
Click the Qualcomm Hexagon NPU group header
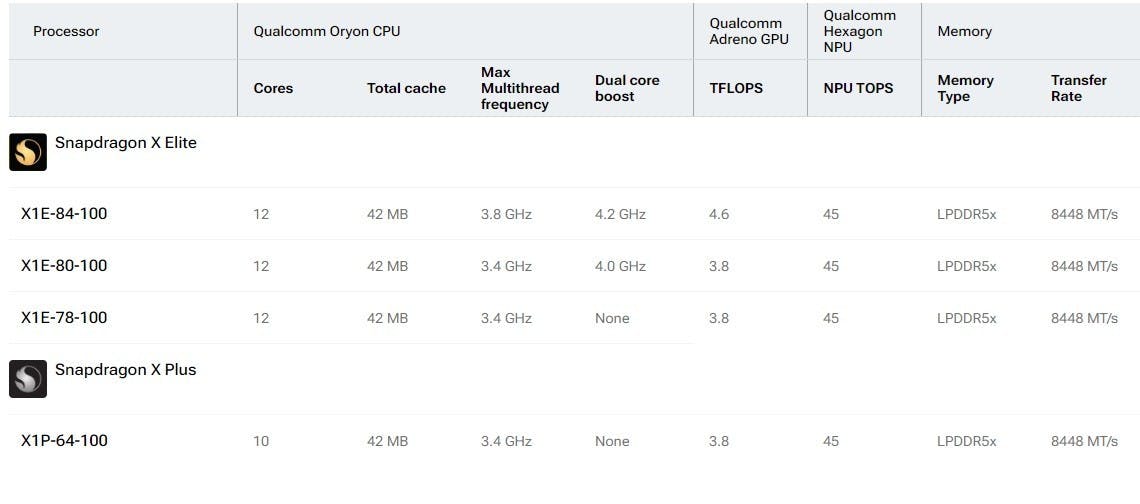coord(860,31)
